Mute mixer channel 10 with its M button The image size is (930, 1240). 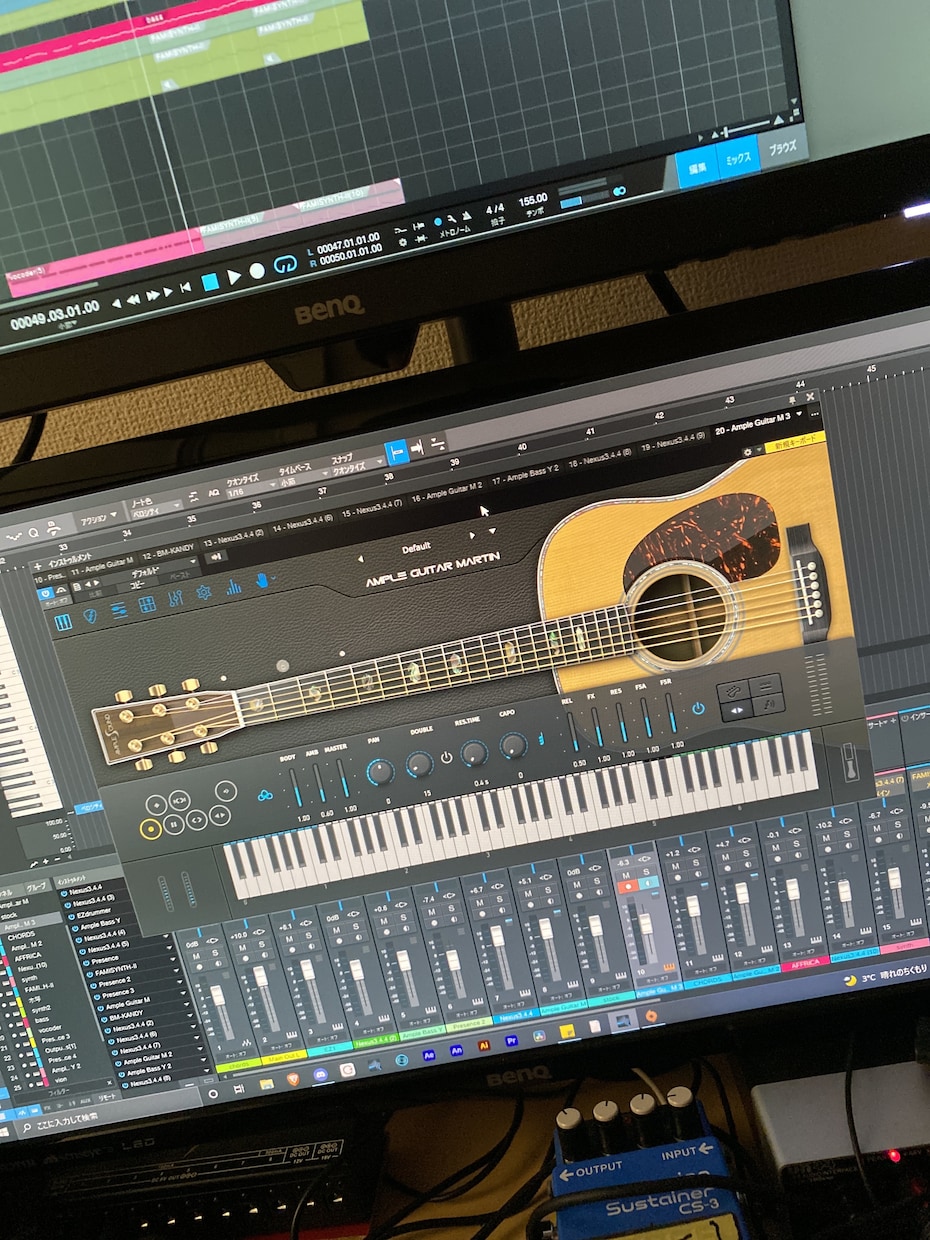[x=625, y=873]
